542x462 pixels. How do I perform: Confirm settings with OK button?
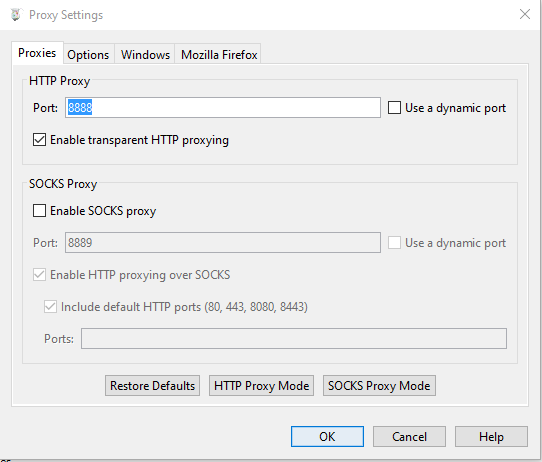[327, 436]
